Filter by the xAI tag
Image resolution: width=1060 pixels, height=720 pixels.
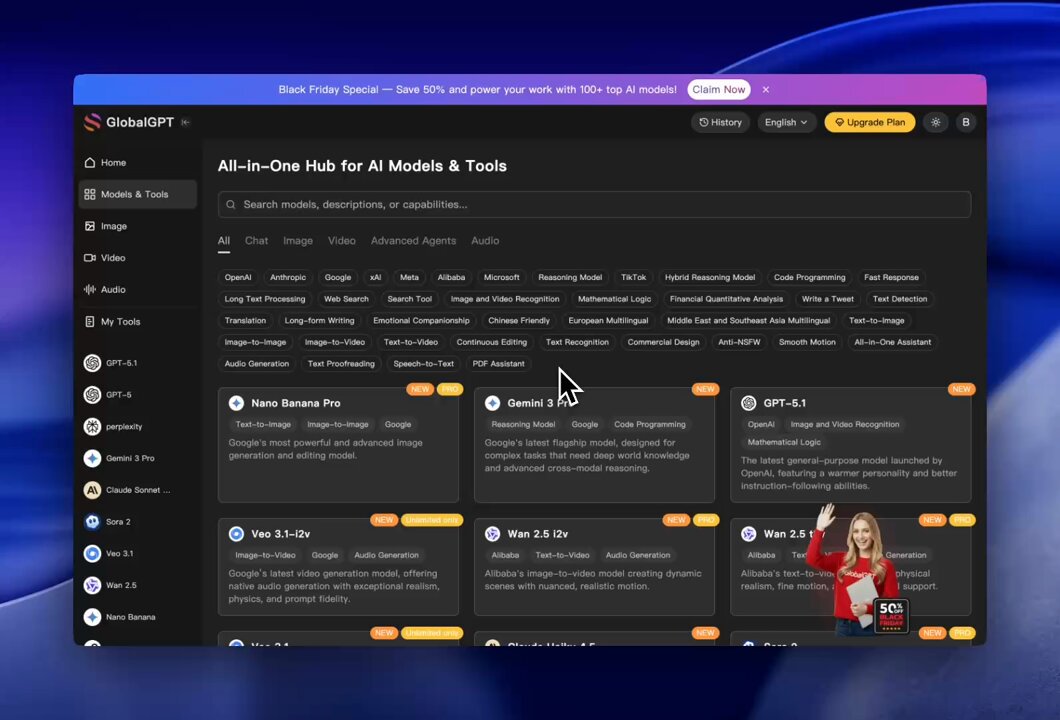(x=375, y=277)
